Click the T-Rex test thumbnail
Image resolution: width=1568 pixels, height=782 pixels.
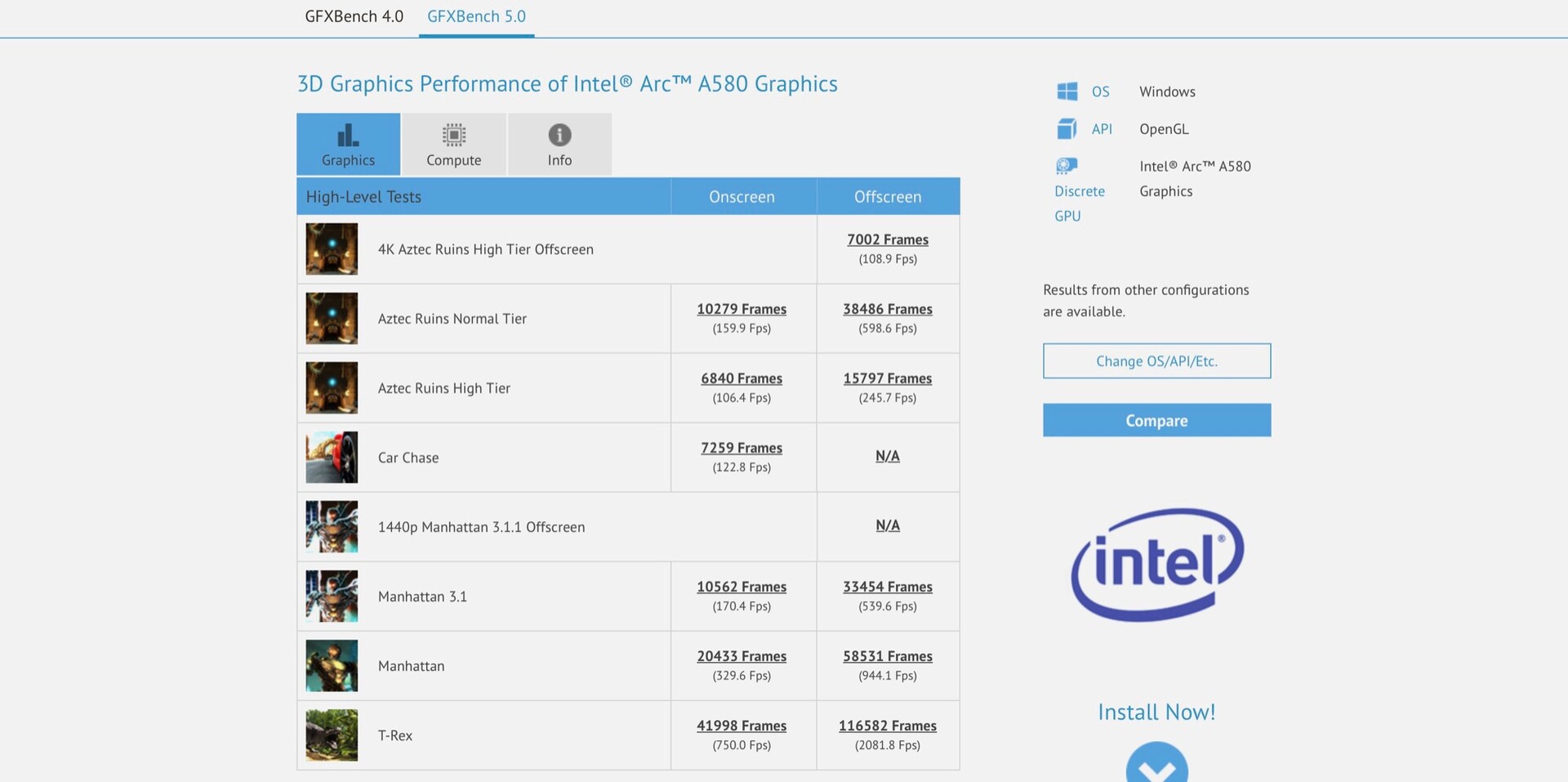pos(332,735)
